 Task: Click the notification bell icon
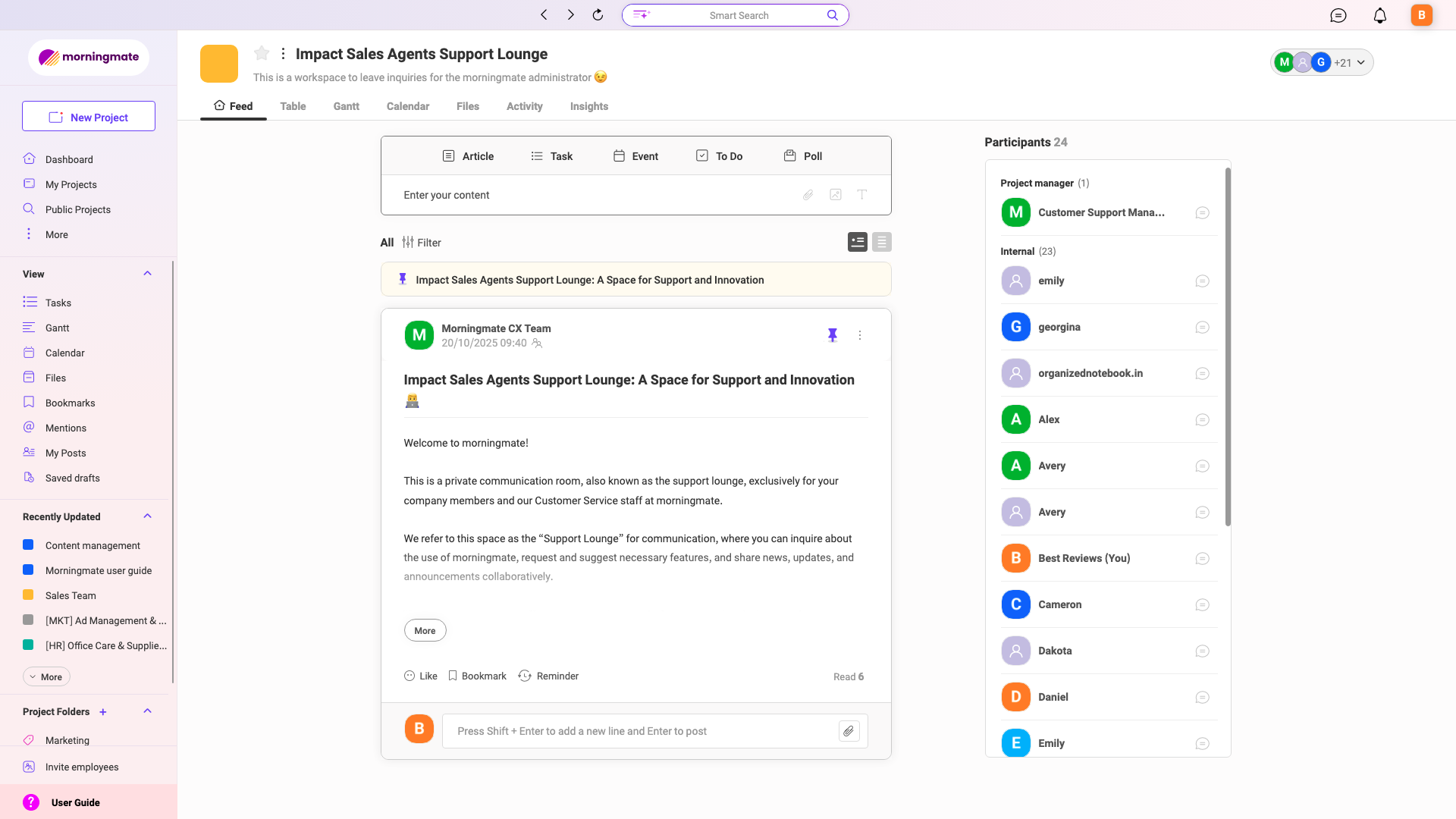(1380, 15)
